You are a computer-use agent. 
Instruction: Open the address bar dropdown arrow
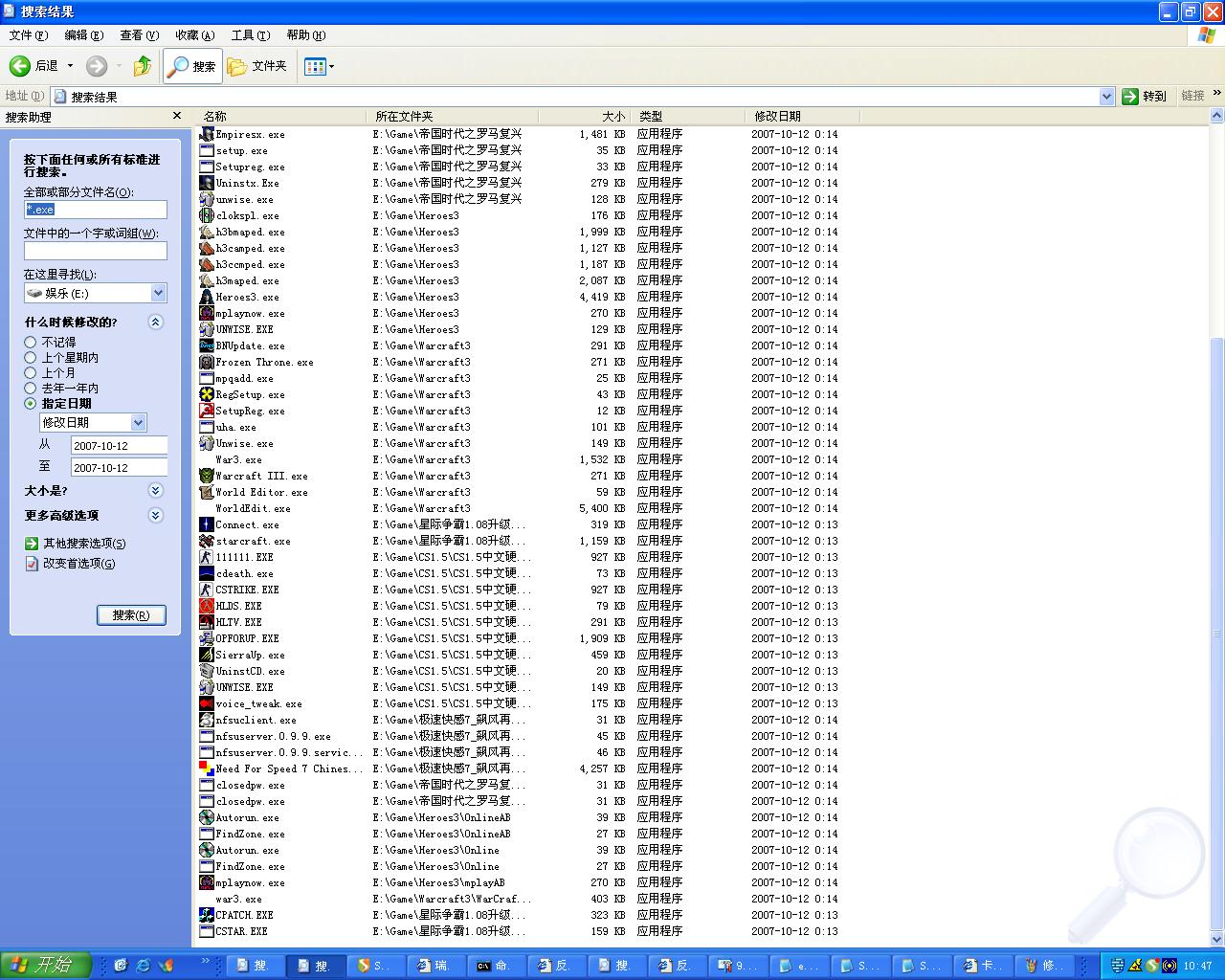coord(1106,96)
